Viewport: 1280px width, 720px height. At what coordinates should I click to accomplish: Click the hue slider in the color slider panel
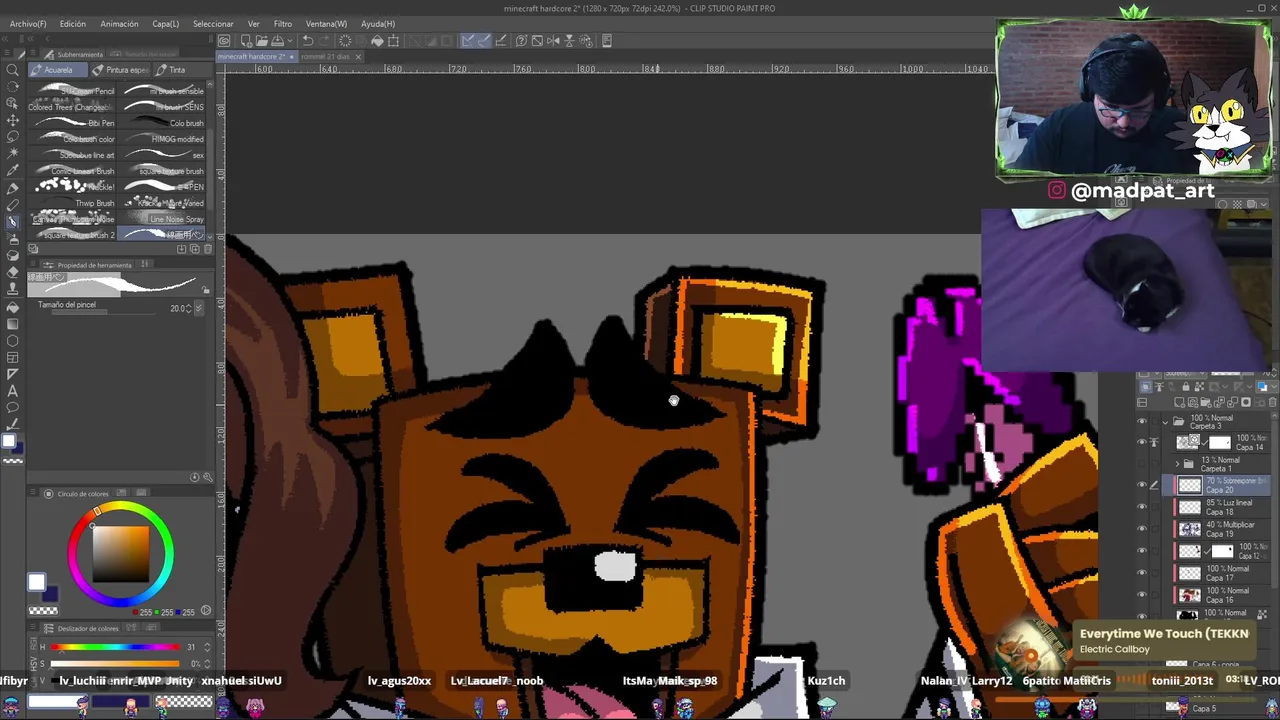(116, 647)
